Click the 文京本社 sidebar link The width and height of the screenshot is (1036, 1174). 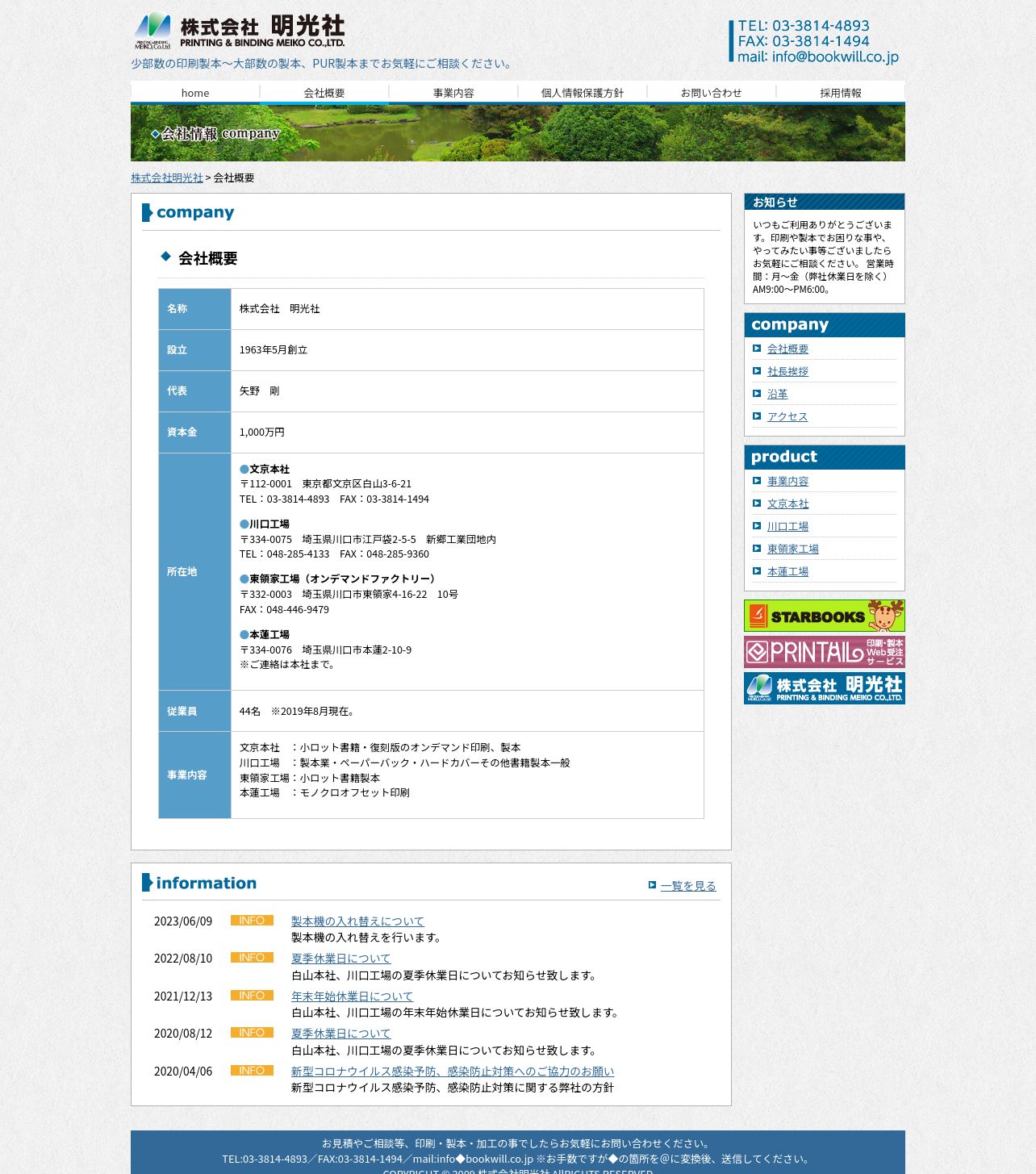coord(787,503)
